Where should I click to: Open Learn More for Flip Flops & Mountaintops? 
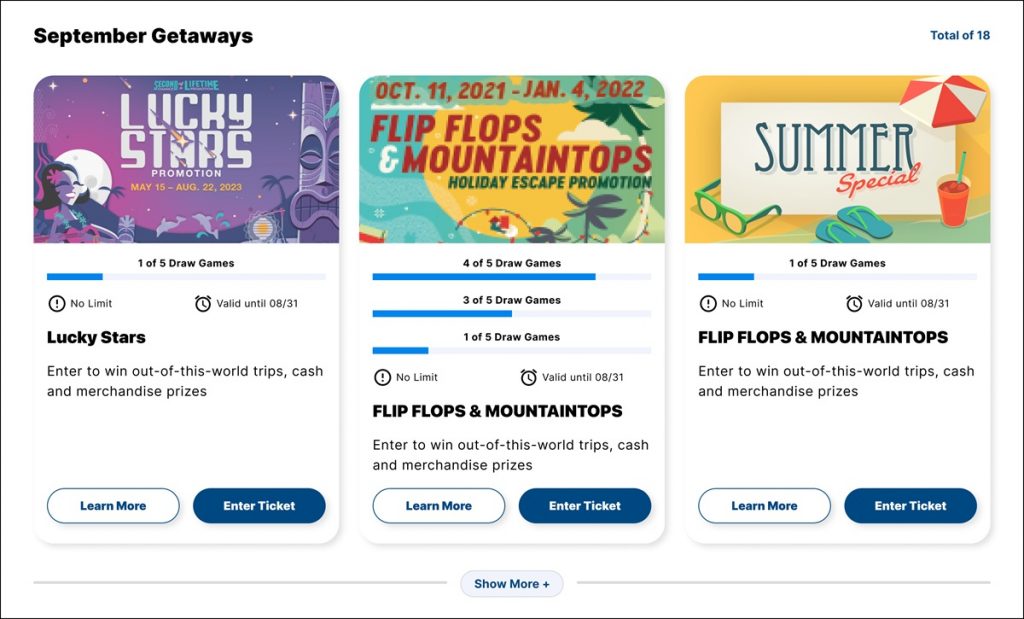(438, 505)
